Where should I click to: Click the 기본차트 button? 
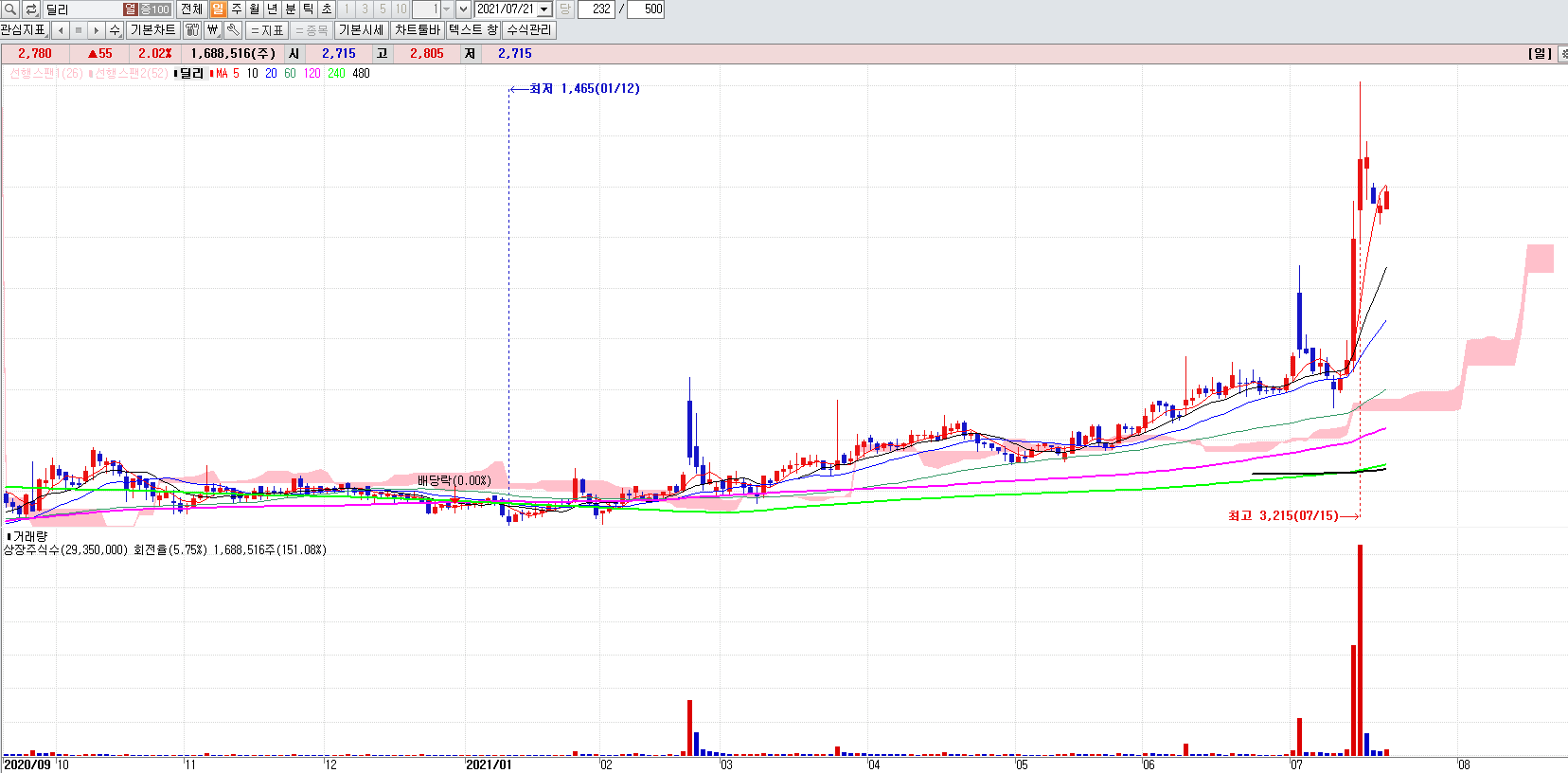coord(152,30)
